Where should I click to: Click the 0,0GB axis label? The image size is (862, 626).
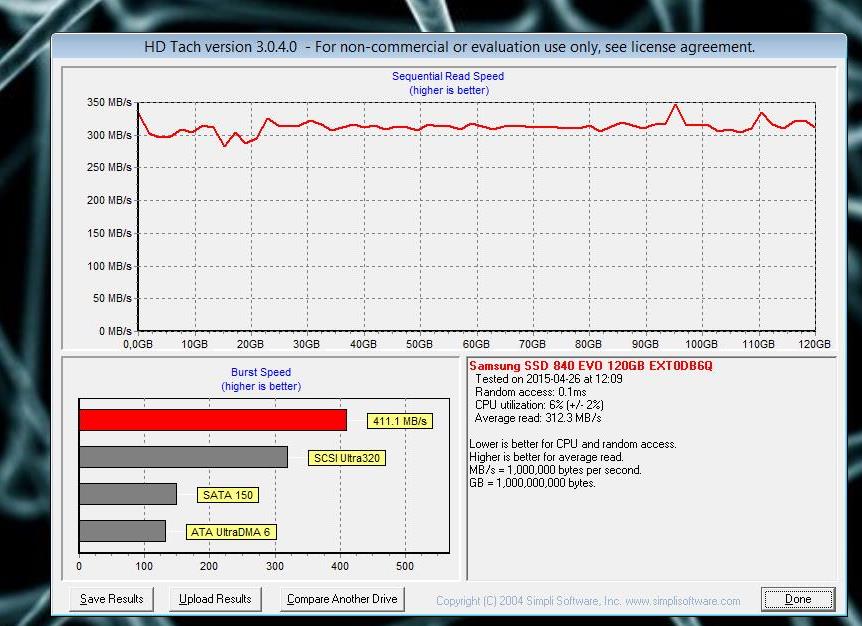[x=138, y=344]
